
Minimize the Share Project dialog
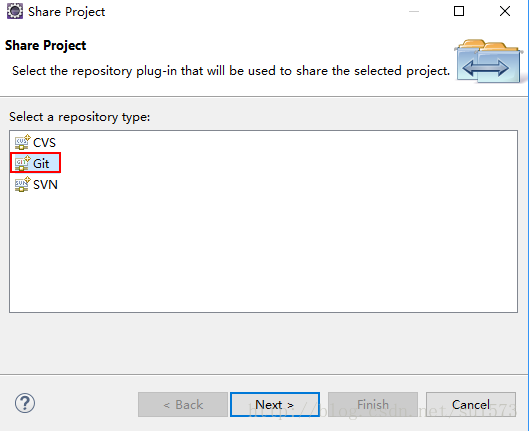click(x=414, y=11)
